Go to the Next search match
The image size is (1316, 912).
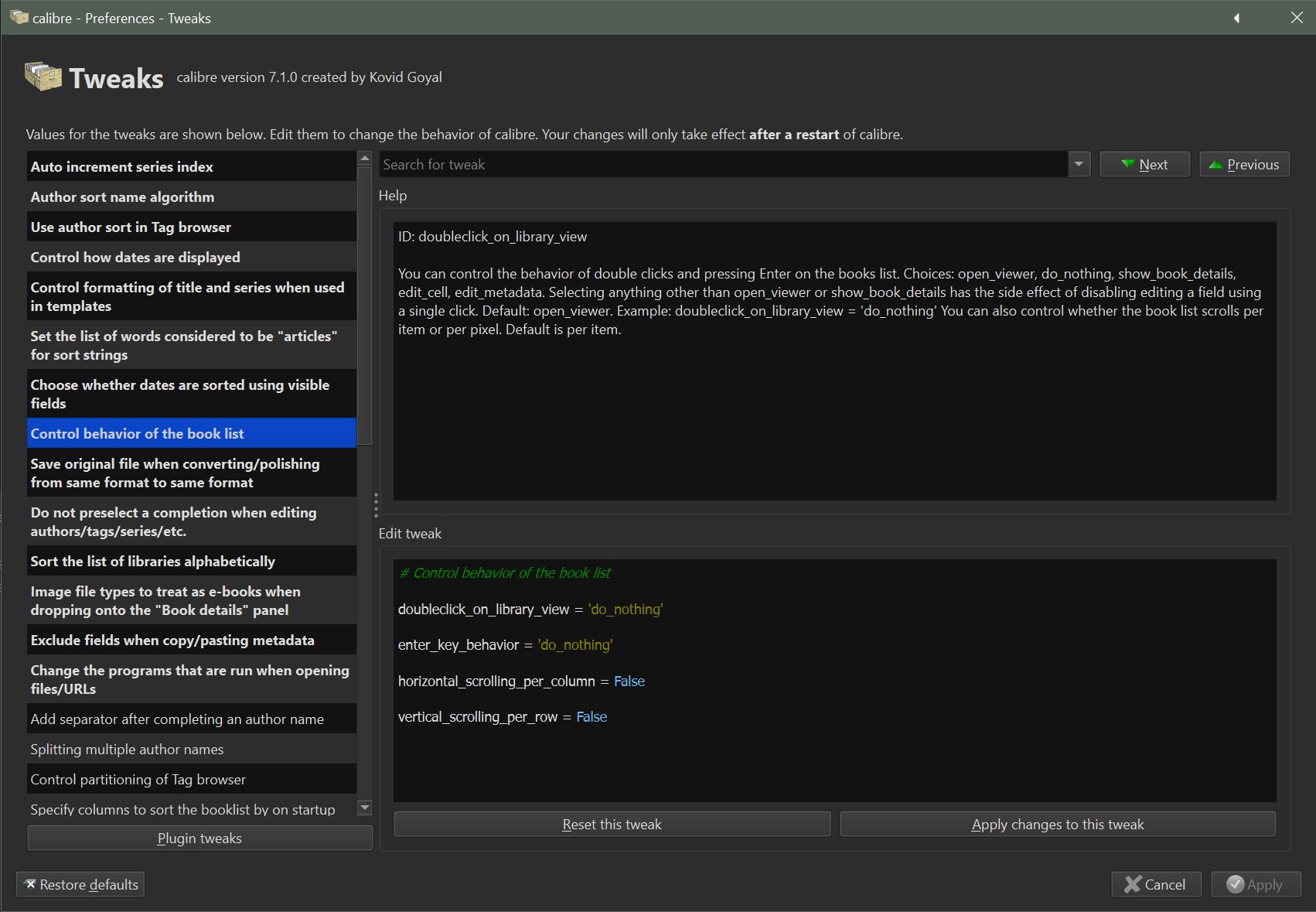click(x=1144, y=164)
